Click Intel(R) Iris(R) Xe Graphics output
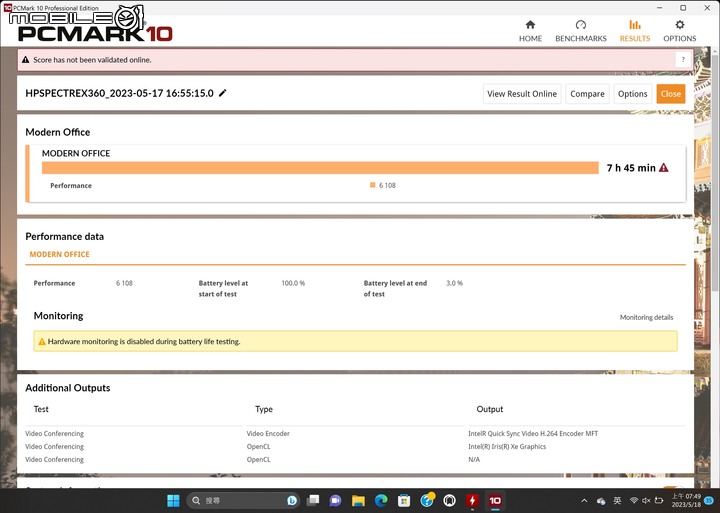 [x=507, y=446]
